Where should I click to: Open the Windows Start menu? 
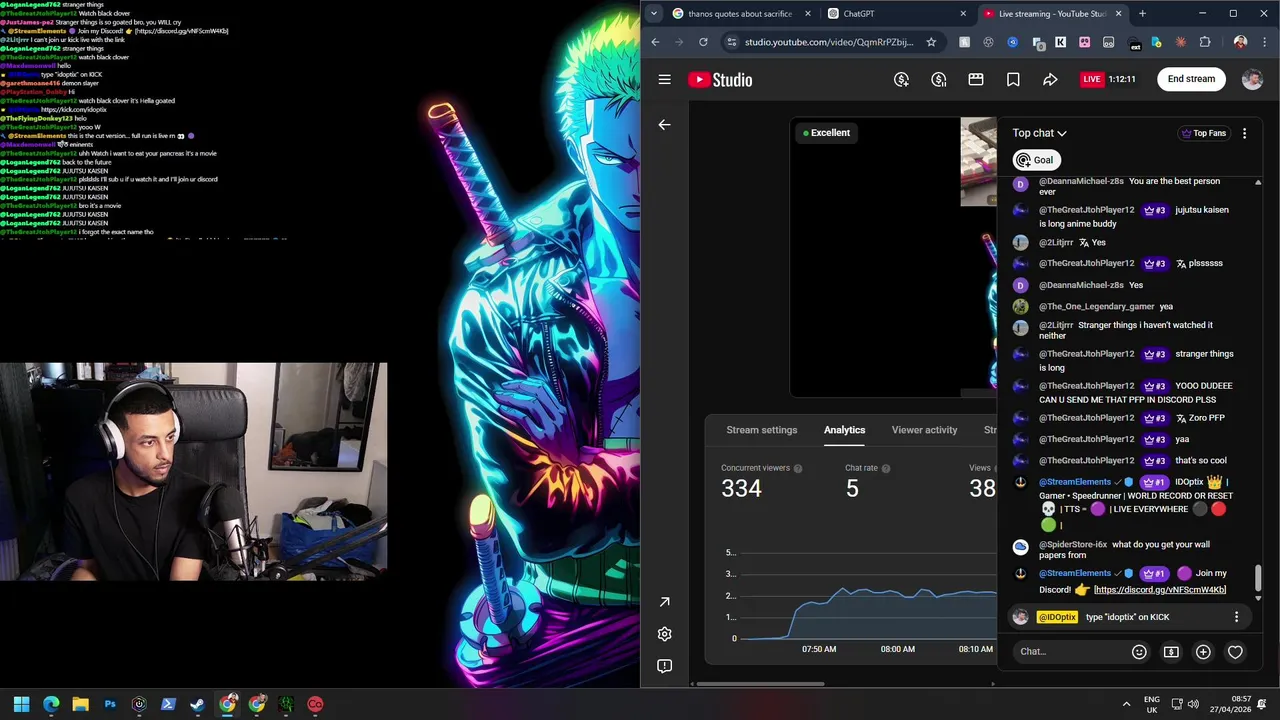tap(21, 704)
